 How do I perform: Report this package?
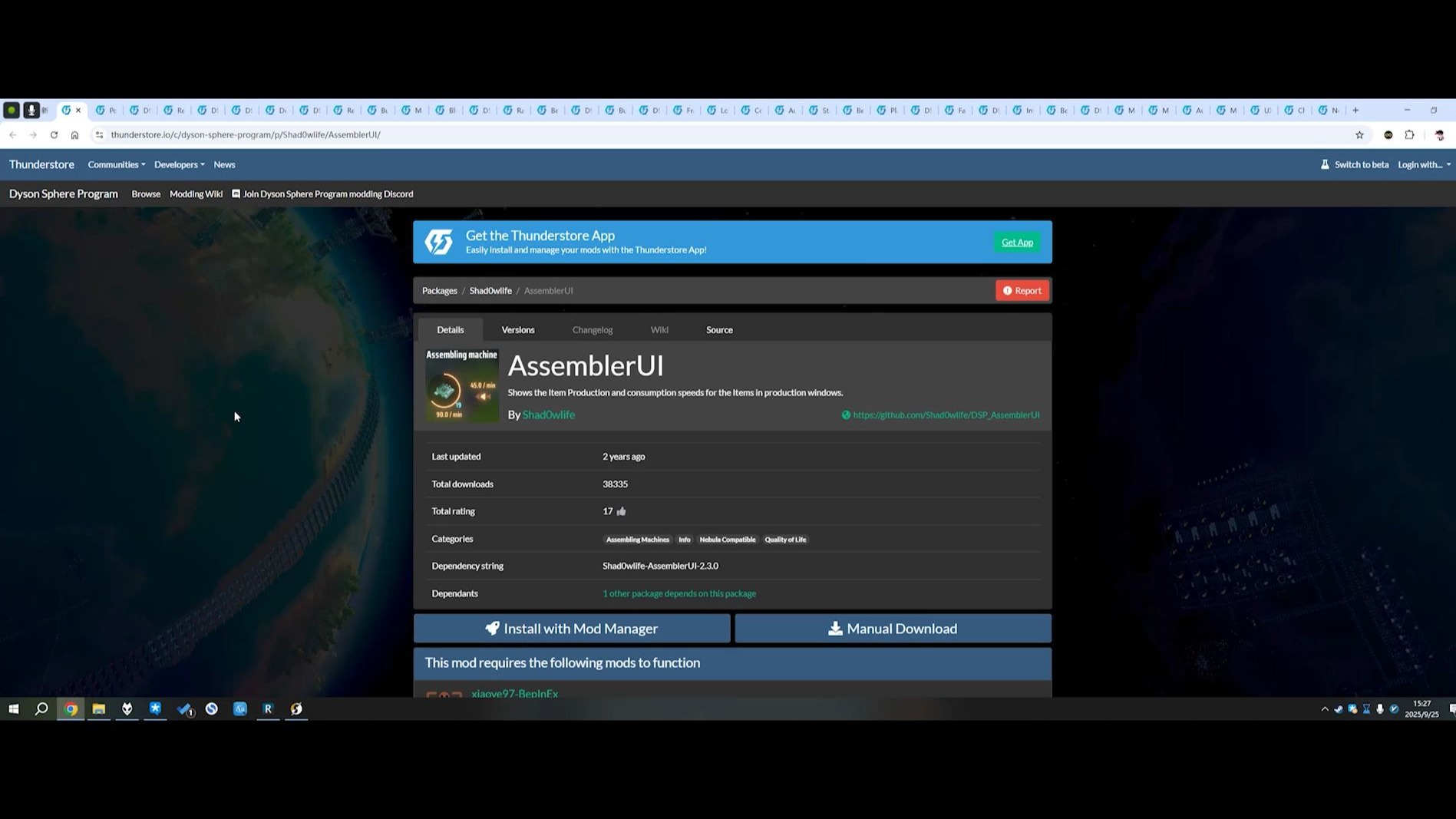coord(1022,291)
